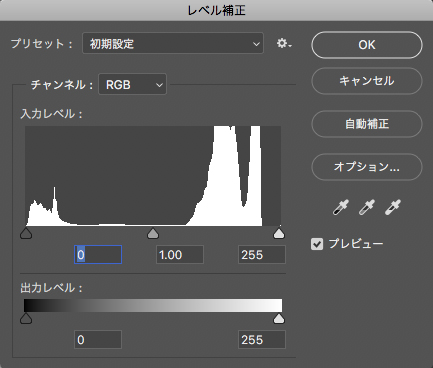The image size is (433, 368).
Task: Grab the input shadow black slider handle
Action: click(x=26, y=234)
